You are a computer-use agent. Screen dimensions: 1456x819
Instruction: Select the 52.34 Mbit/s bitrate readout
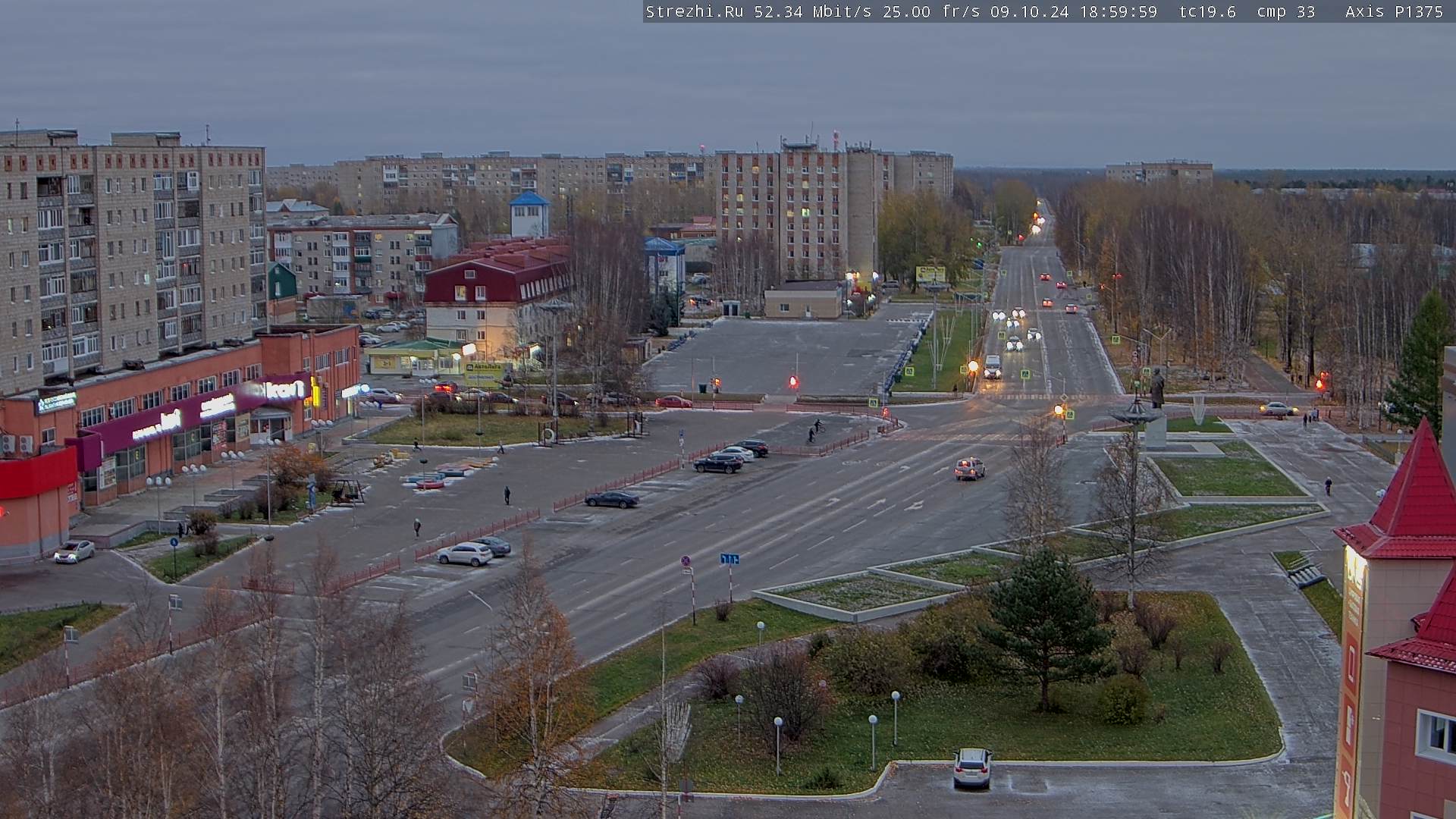(x=811, y=11)
